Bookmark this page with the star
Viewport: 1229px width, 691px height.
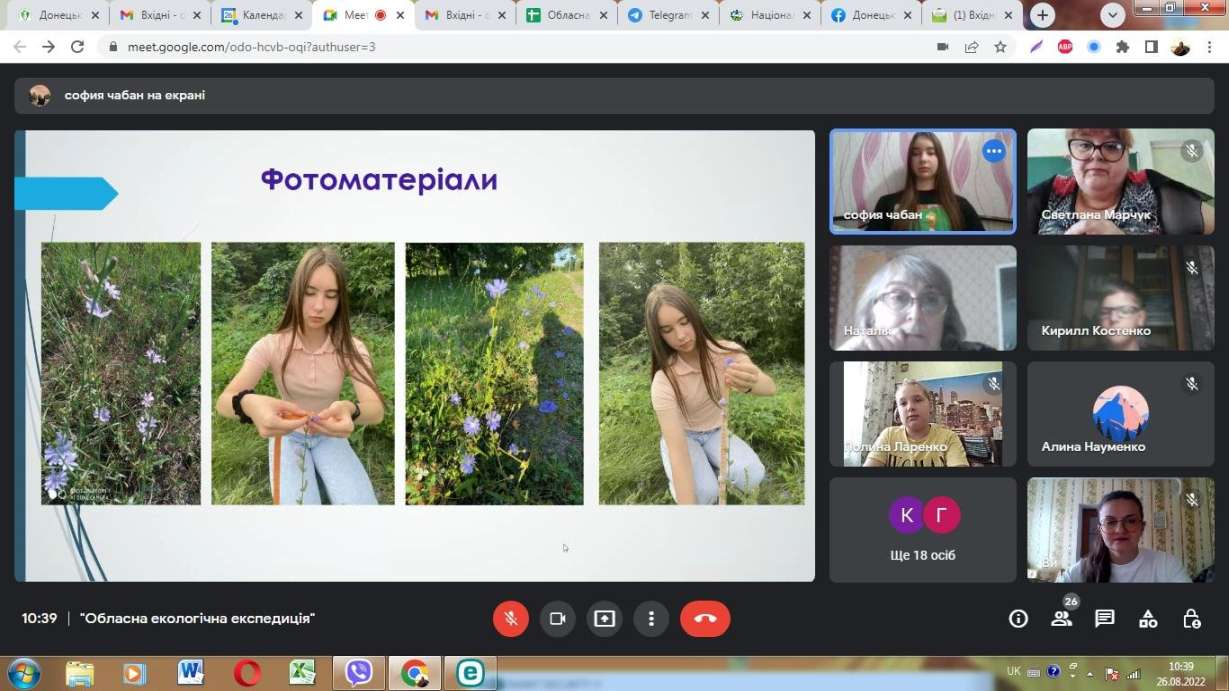1000,47
